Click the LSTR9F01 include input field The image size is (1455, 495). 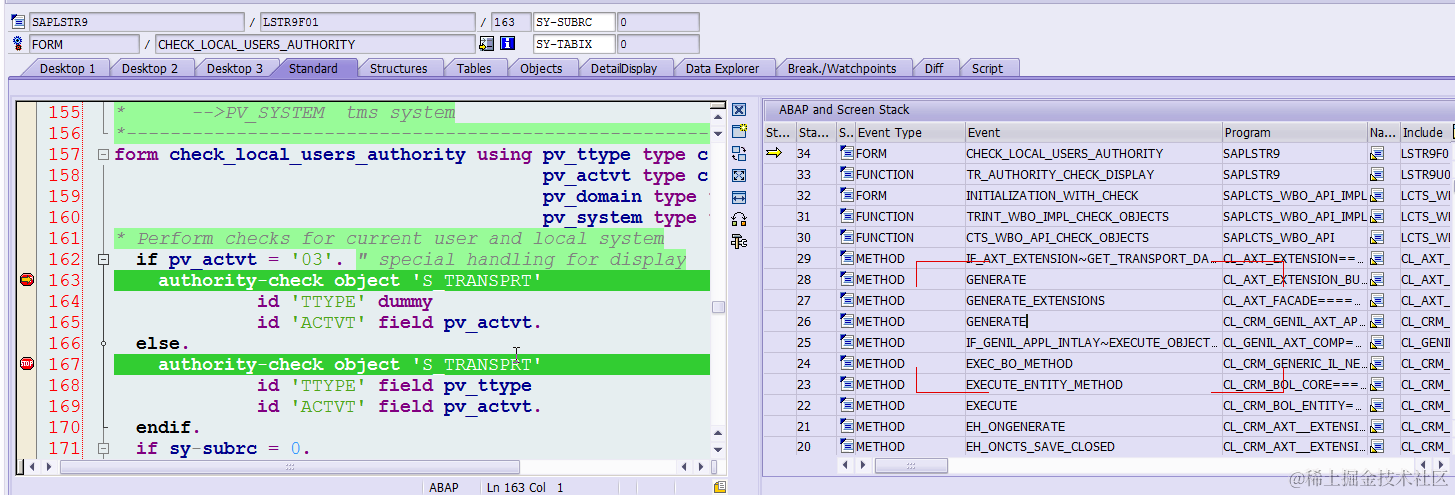[x=367, y=21]
